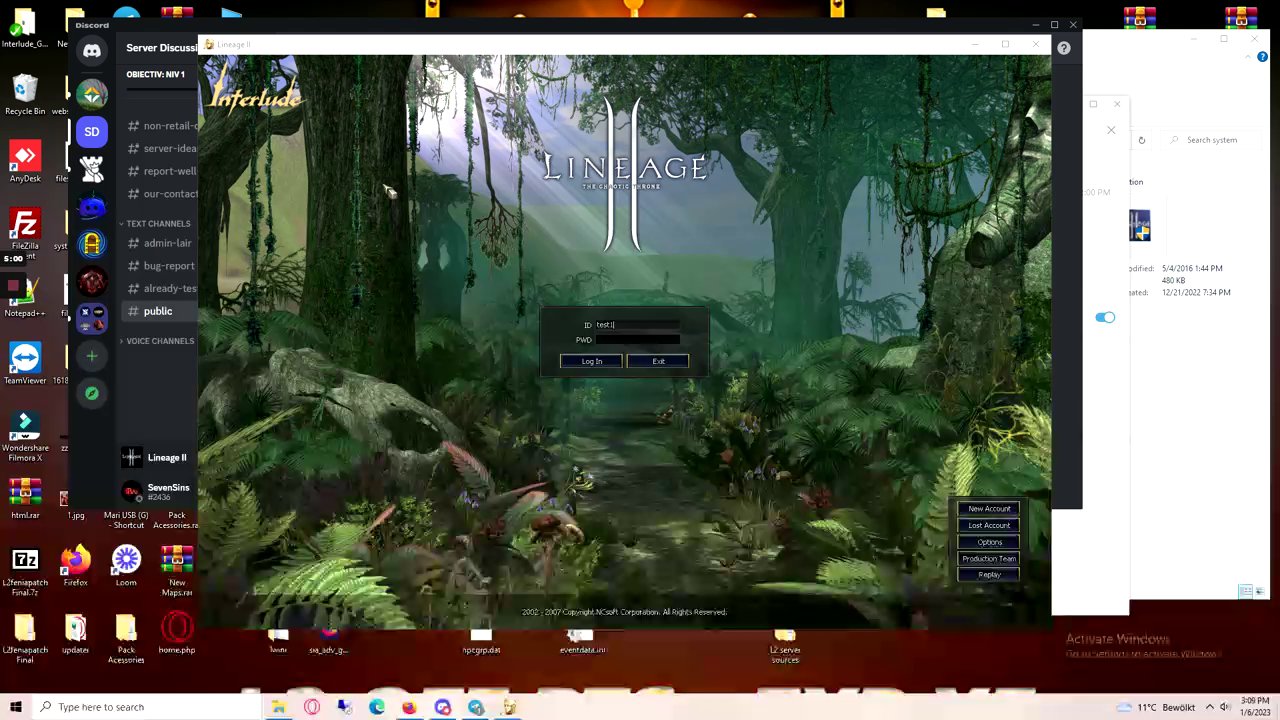Click the refresh icon in Explorer window
This screenshot has height=720, width=1280.
click(1141, 140)
